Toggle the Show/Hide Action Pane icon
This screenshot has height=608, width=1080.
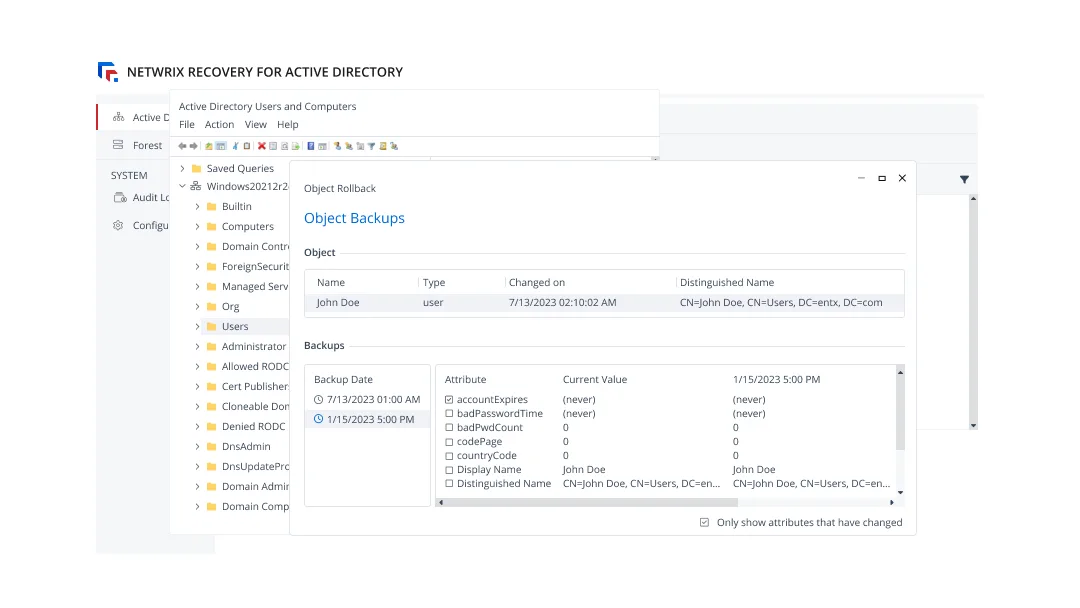pos(322,146)
